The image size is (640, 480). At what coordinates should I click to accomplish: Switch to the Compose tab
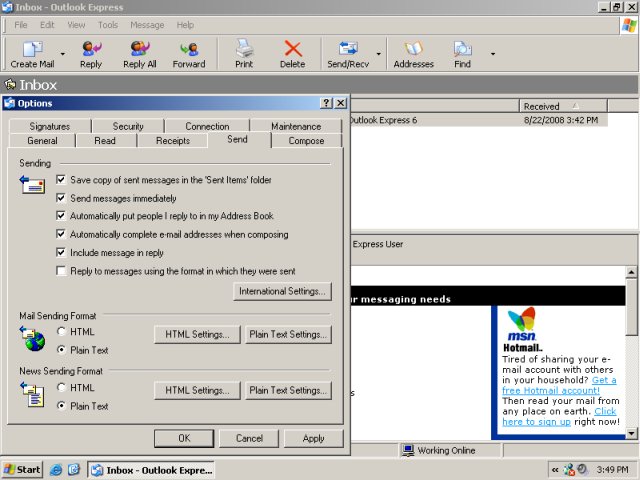coord(306,140)
